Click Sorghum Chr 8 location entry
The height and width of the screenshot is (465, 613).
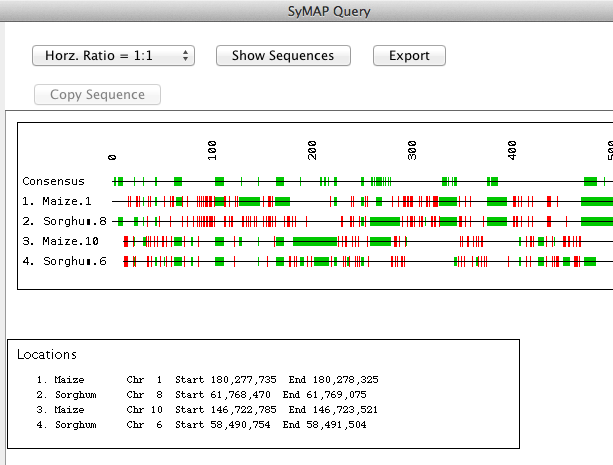point(202,395)
